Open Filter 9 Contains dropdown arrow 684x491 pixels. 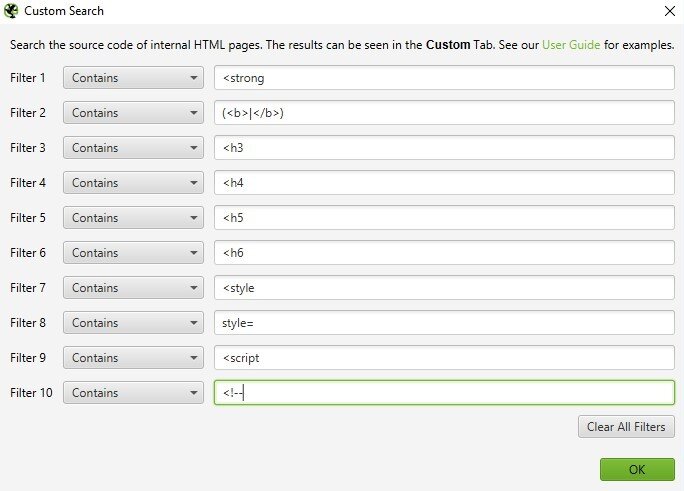pyautogui.click(x=193, y=358)
